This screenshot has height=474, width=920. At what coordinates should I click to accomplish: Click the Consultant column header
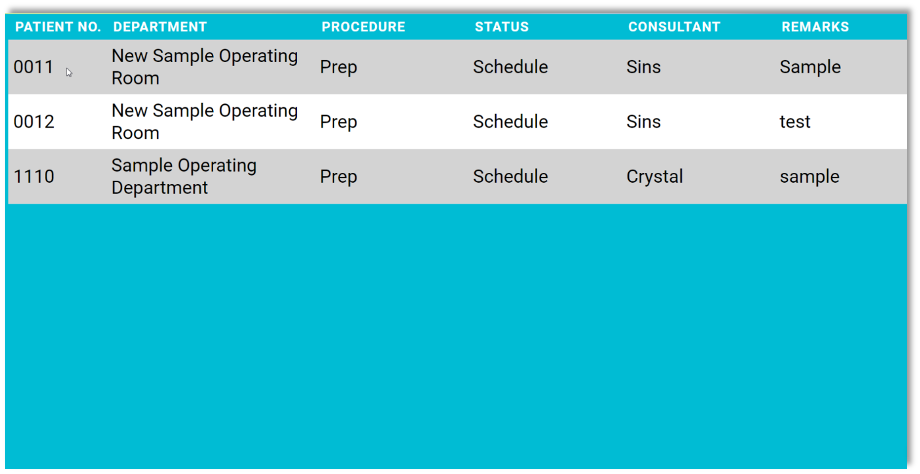674,27
